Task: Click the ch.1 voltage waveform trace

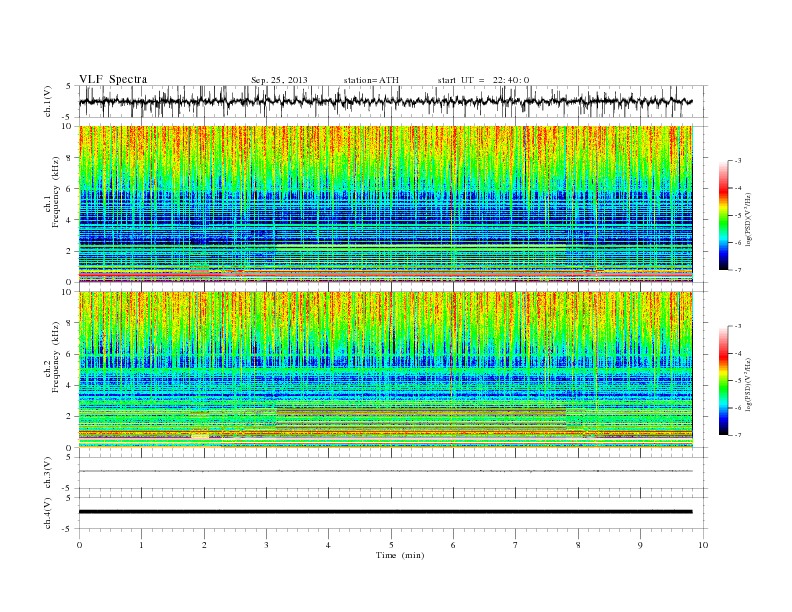Action: point(385,101)
